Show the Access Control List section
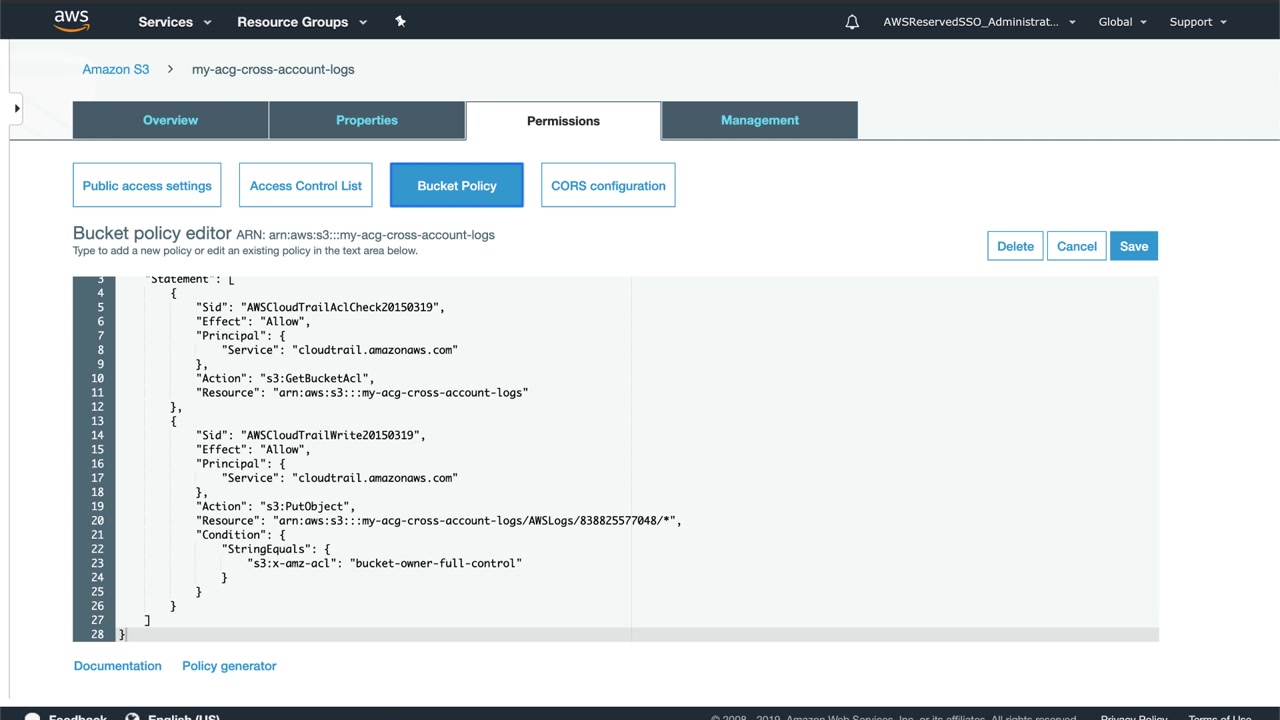This screenshot has width=1280, height=720. pos(306,185)
